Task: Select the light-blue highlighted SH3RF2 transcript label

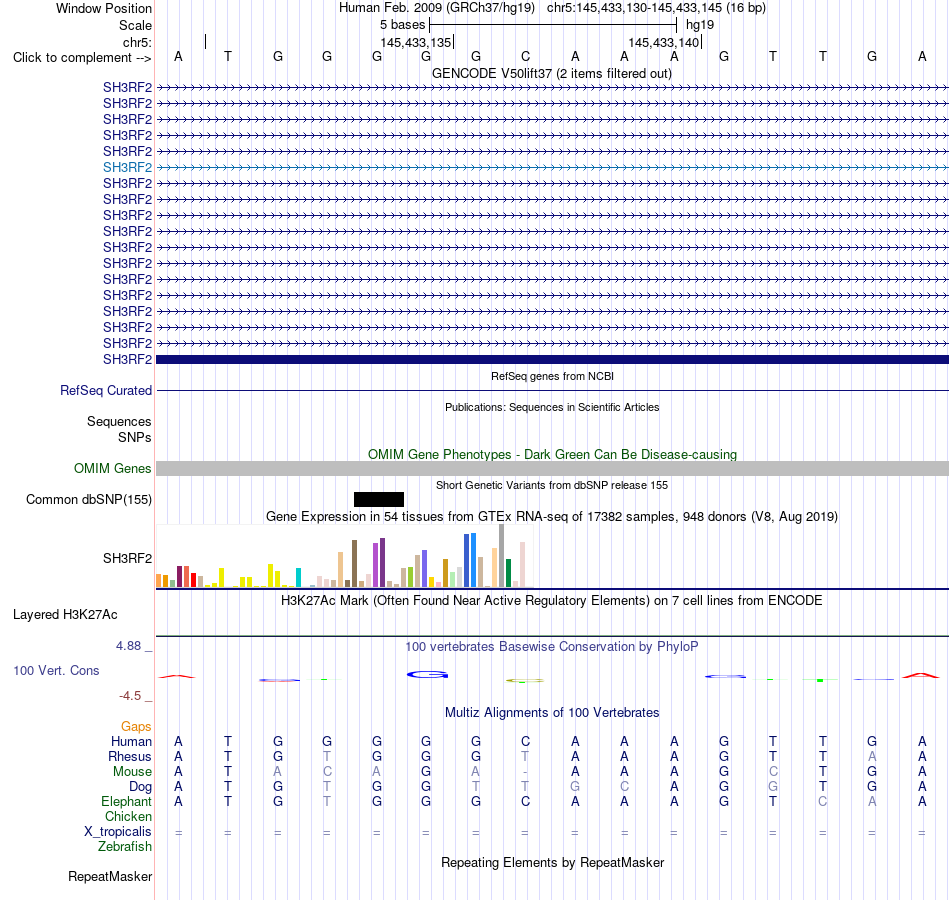Action: (x=127, y=167)
